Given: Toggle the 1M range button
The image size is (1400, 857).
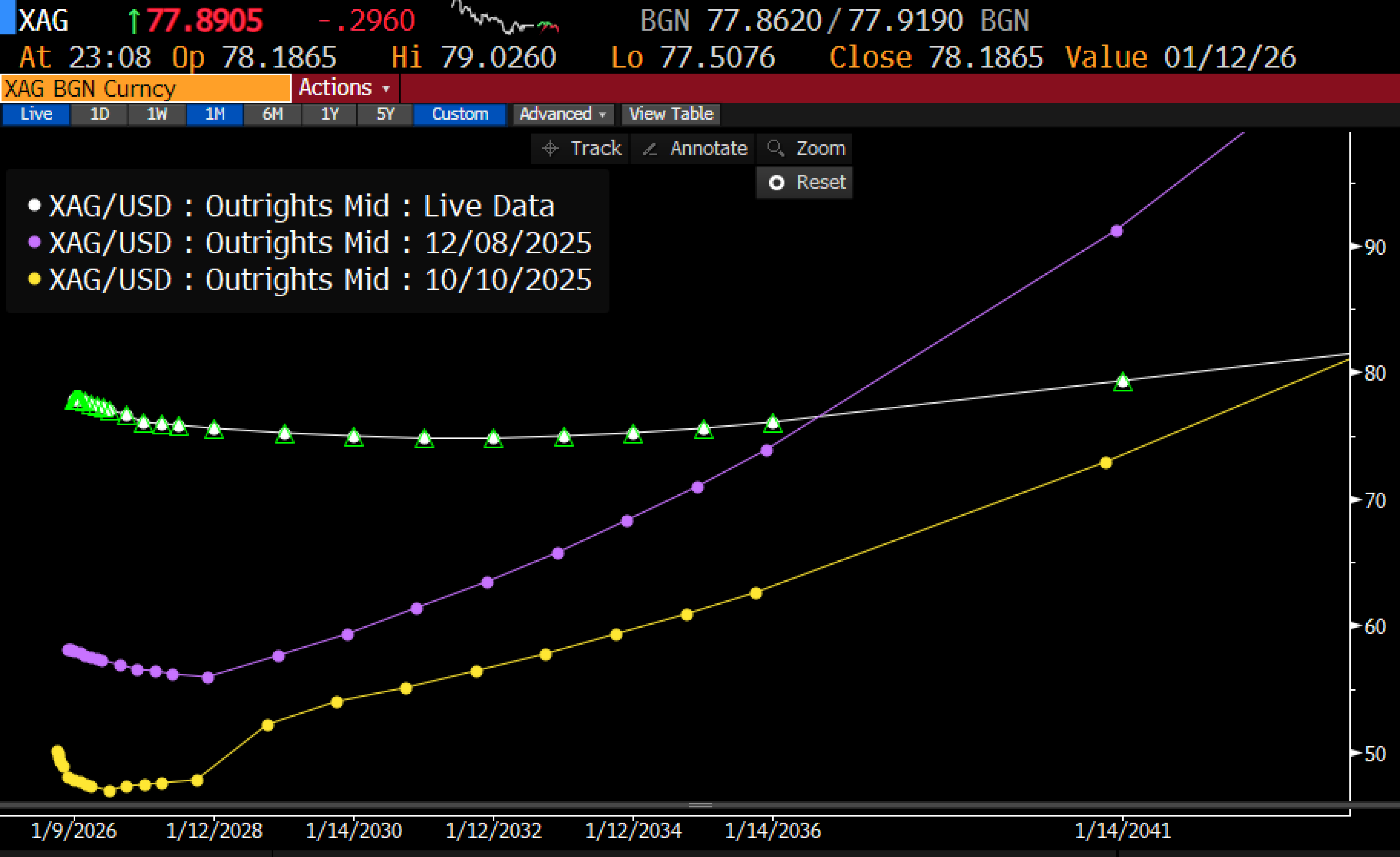Looking at the screenshot, I should click(x=215, y=114).
